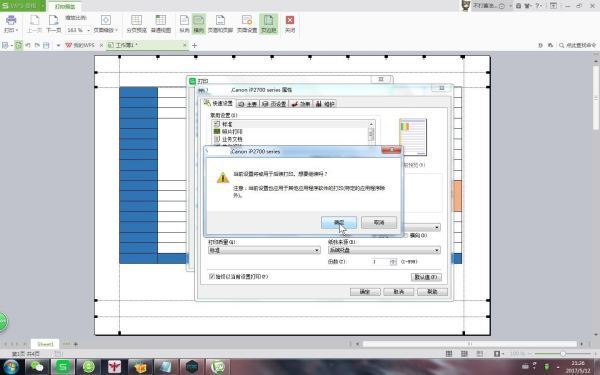
Task: Select the Sheet1 worksheet tab
Action: tap(45, 344)
